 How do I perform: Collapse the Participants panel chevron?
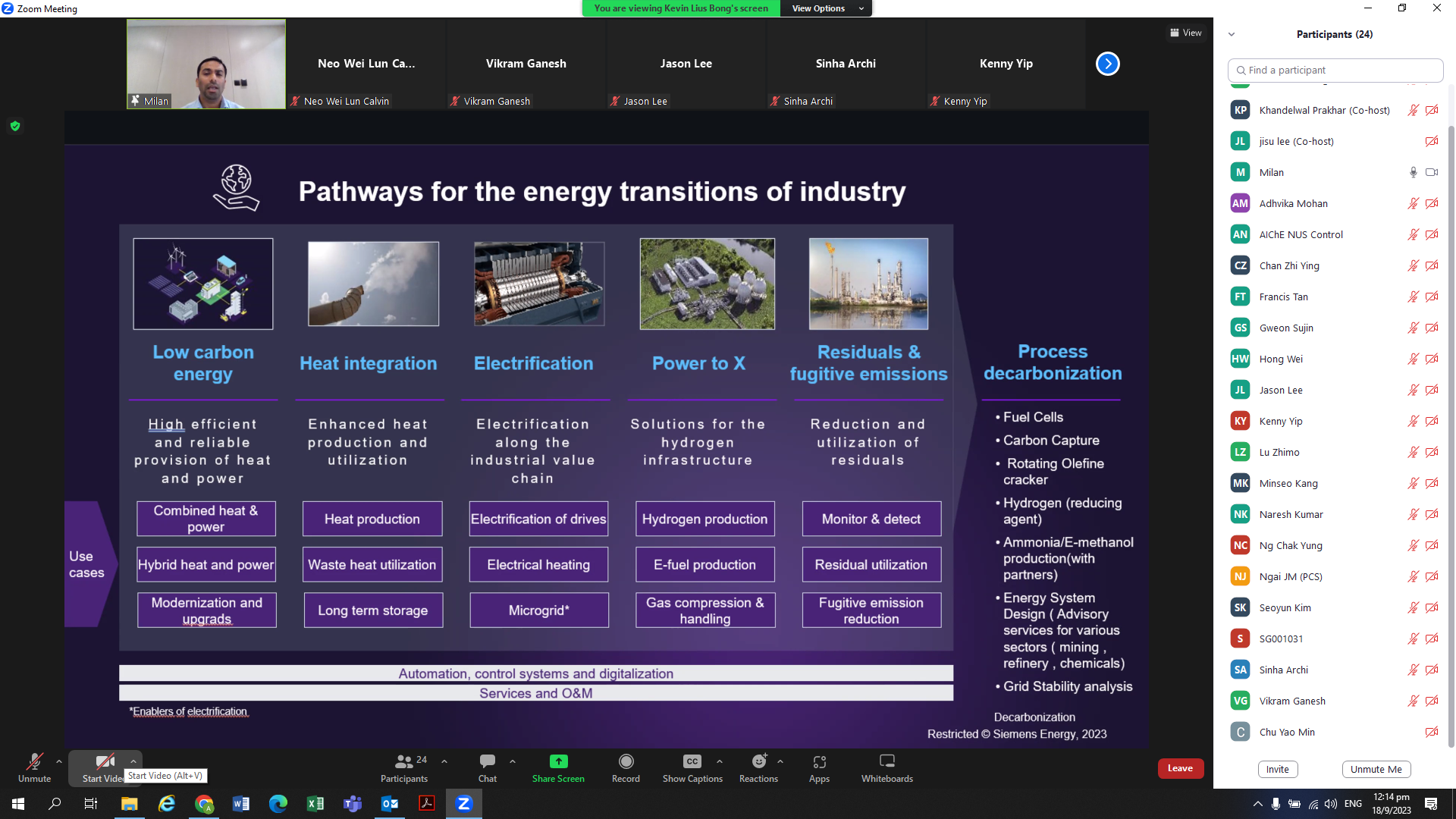pos(1232,34)
